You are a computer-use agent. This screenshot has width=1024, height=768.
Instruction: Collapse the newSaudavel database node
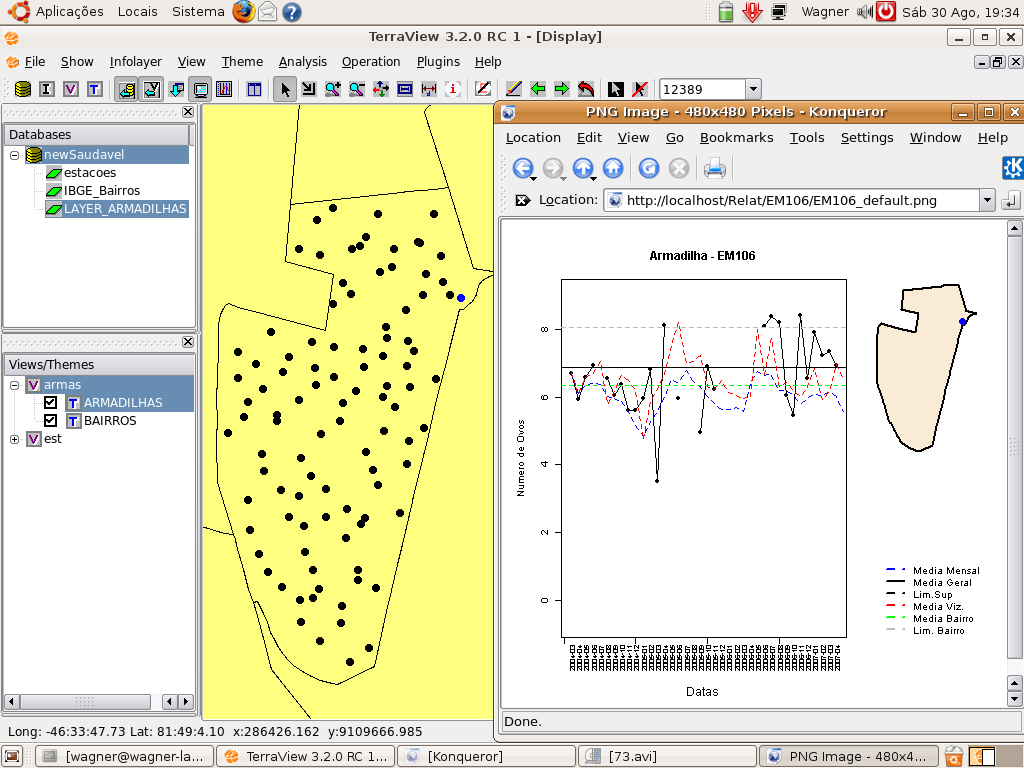point(15,155)
